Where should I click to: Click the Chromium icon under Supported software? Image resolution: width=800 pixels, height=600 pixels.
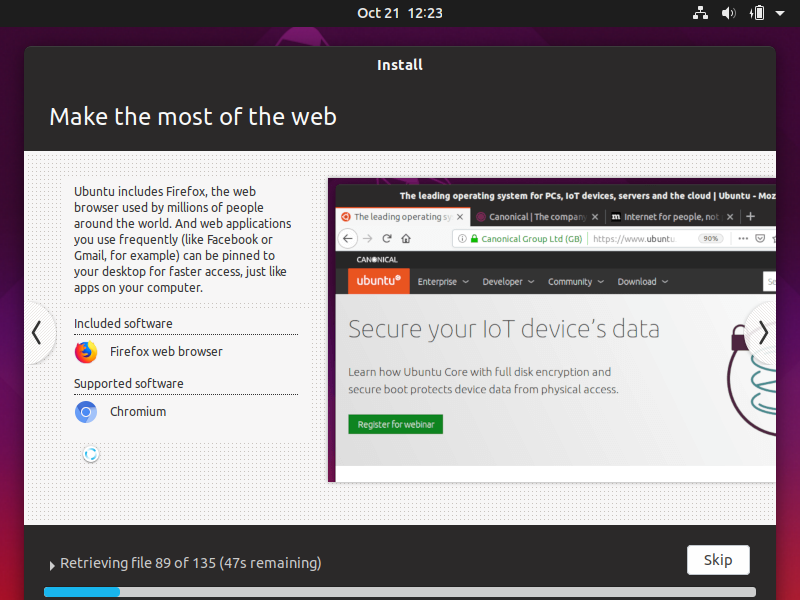coord(86,412)
